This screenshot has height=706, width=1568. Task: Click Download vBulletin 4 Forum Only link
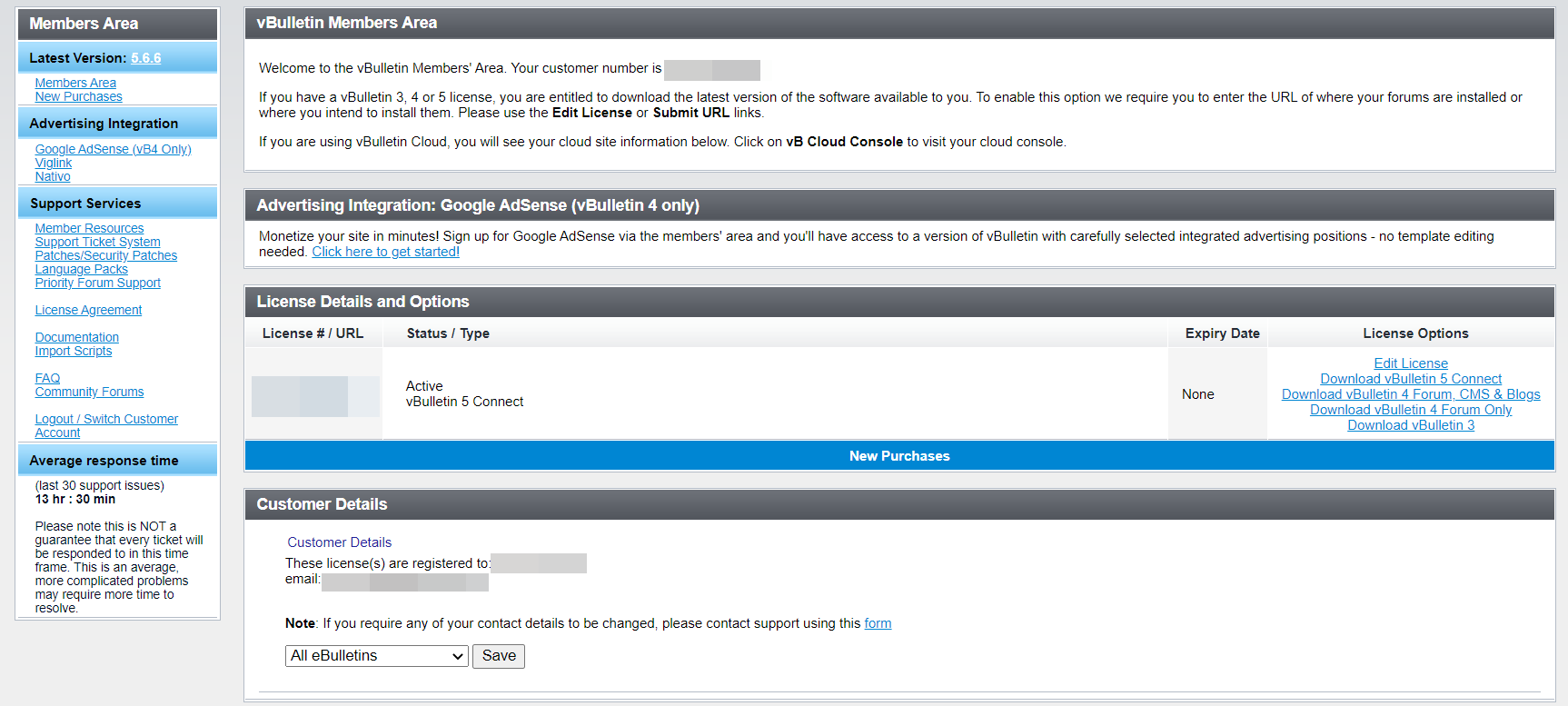1411,410
